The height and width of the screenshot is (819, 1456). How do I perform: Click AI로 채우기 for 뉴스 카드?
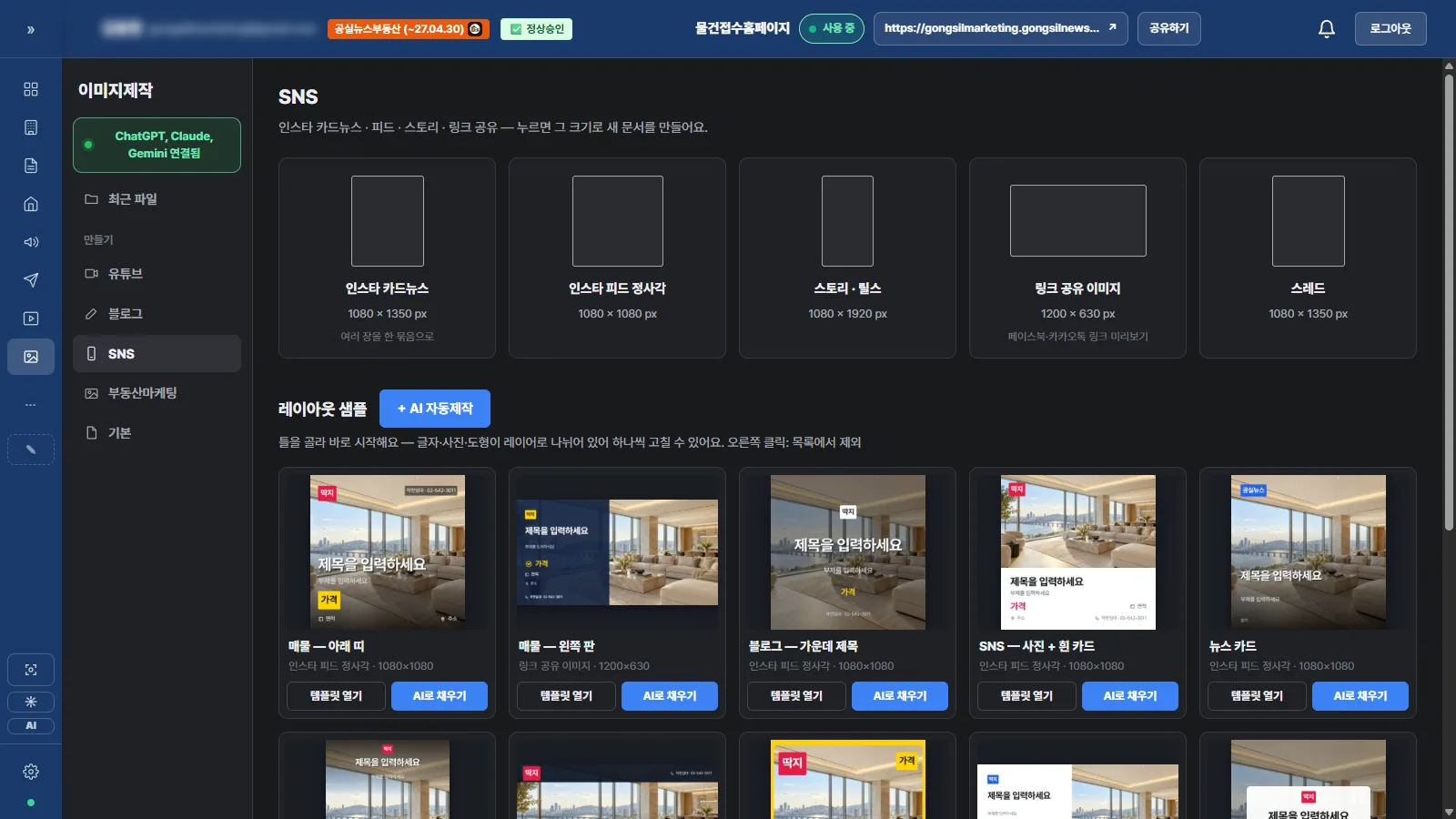click(x=1360, y=696)
